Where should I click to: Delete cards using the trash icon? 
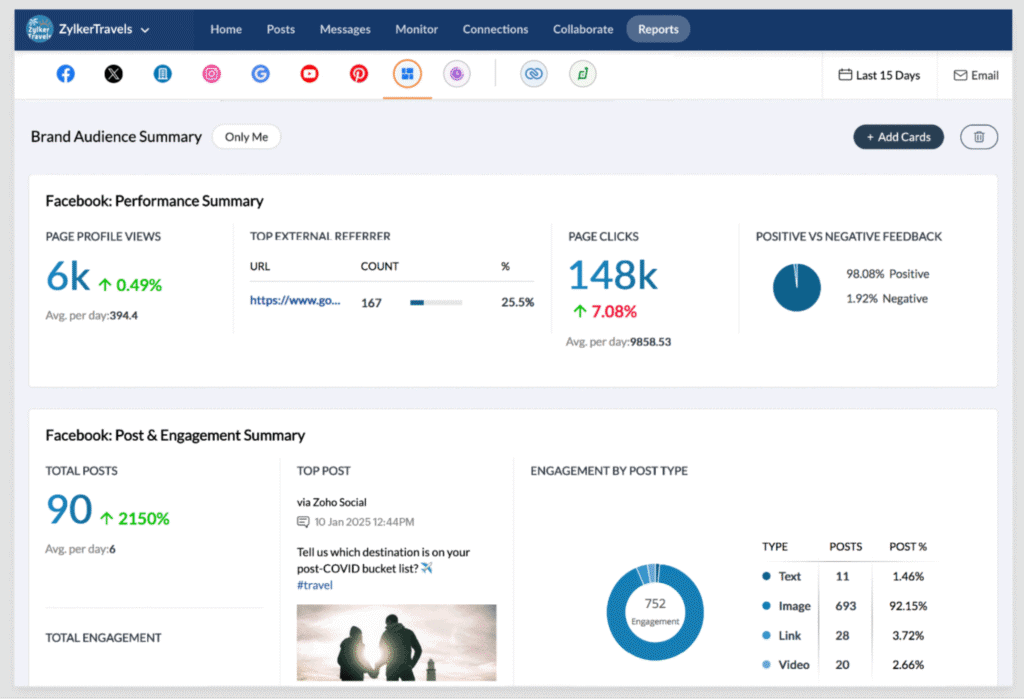tap(978, 137)
